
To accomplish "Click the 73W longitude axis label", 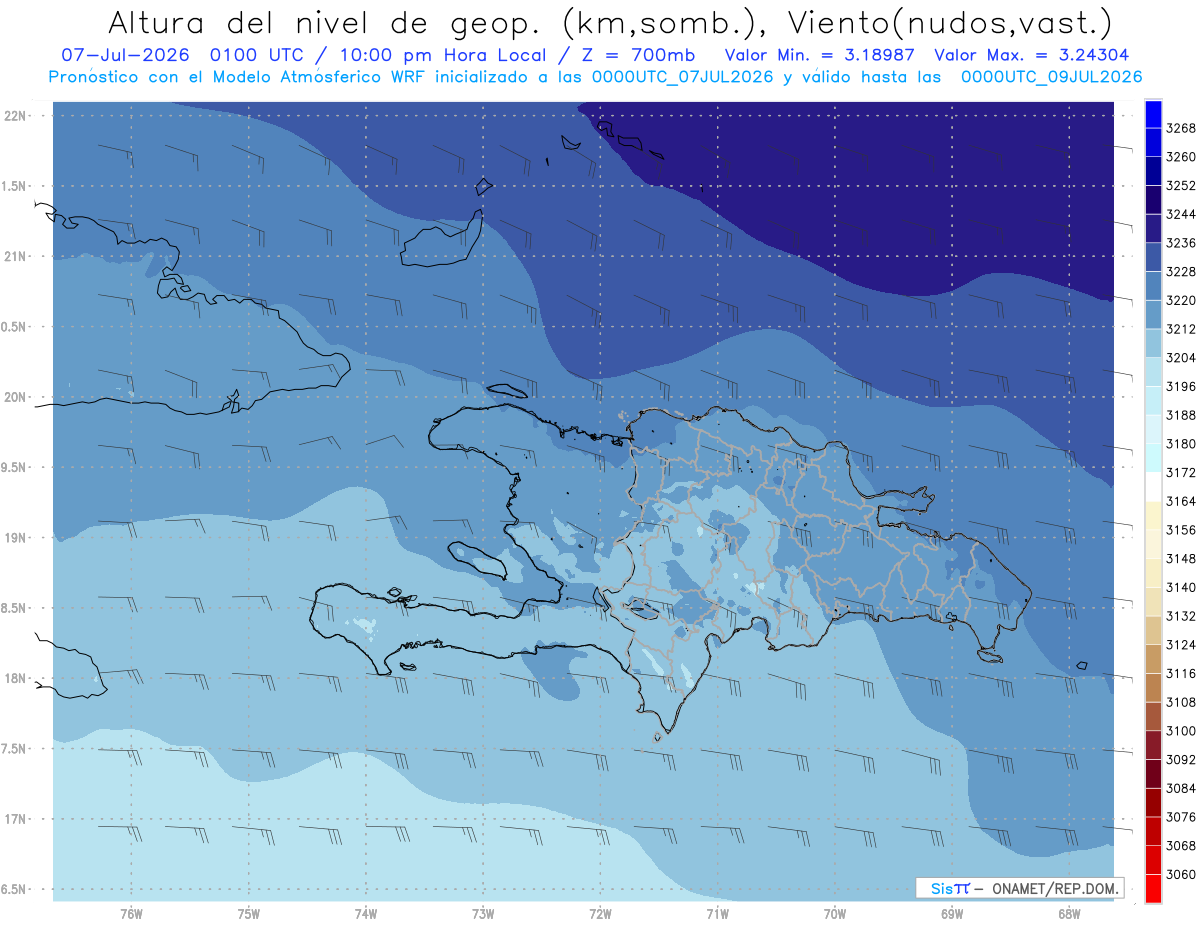I will tap(483, 914).
